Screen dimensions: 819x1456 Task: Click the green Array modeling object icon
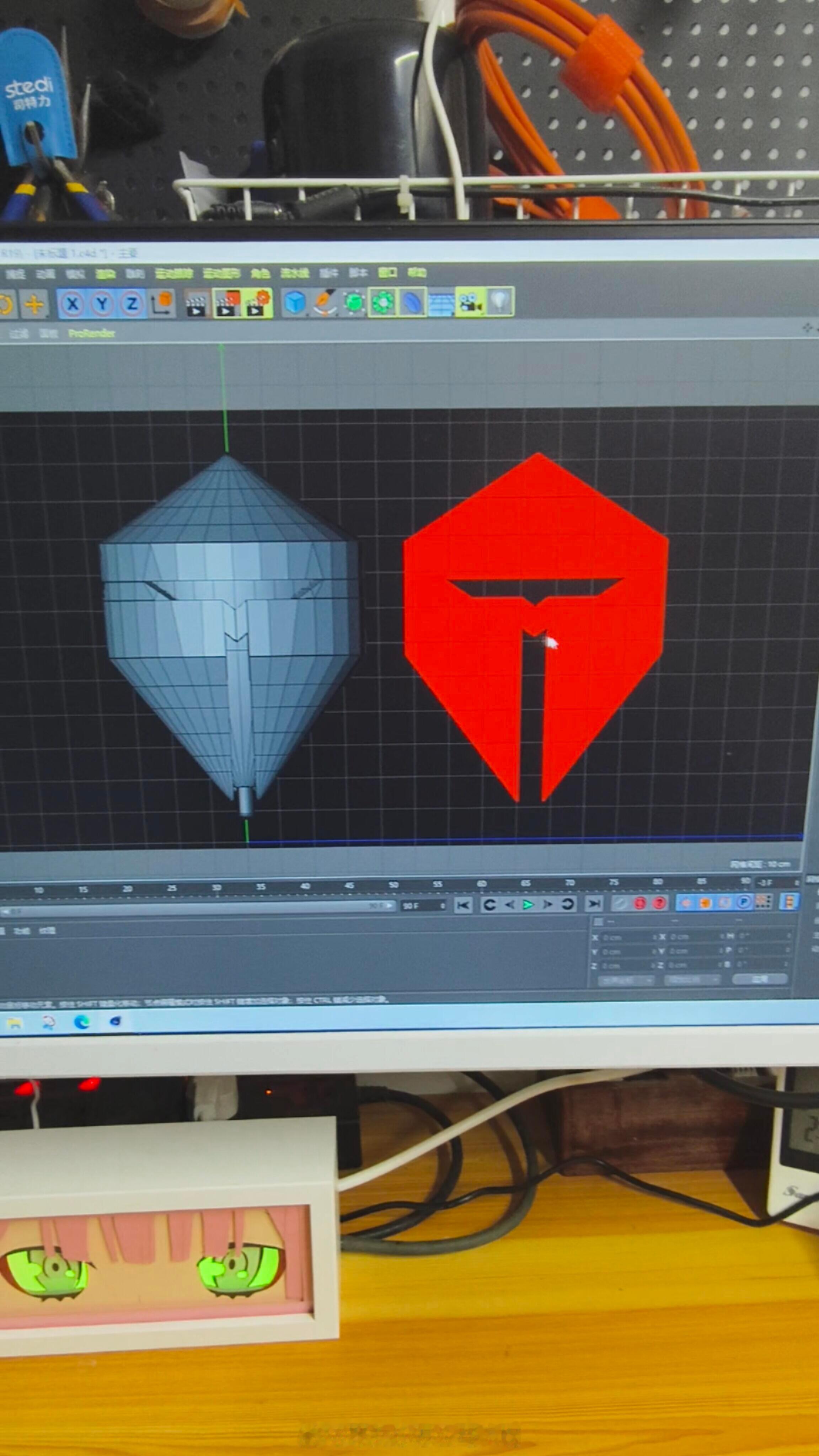(382, 303)
